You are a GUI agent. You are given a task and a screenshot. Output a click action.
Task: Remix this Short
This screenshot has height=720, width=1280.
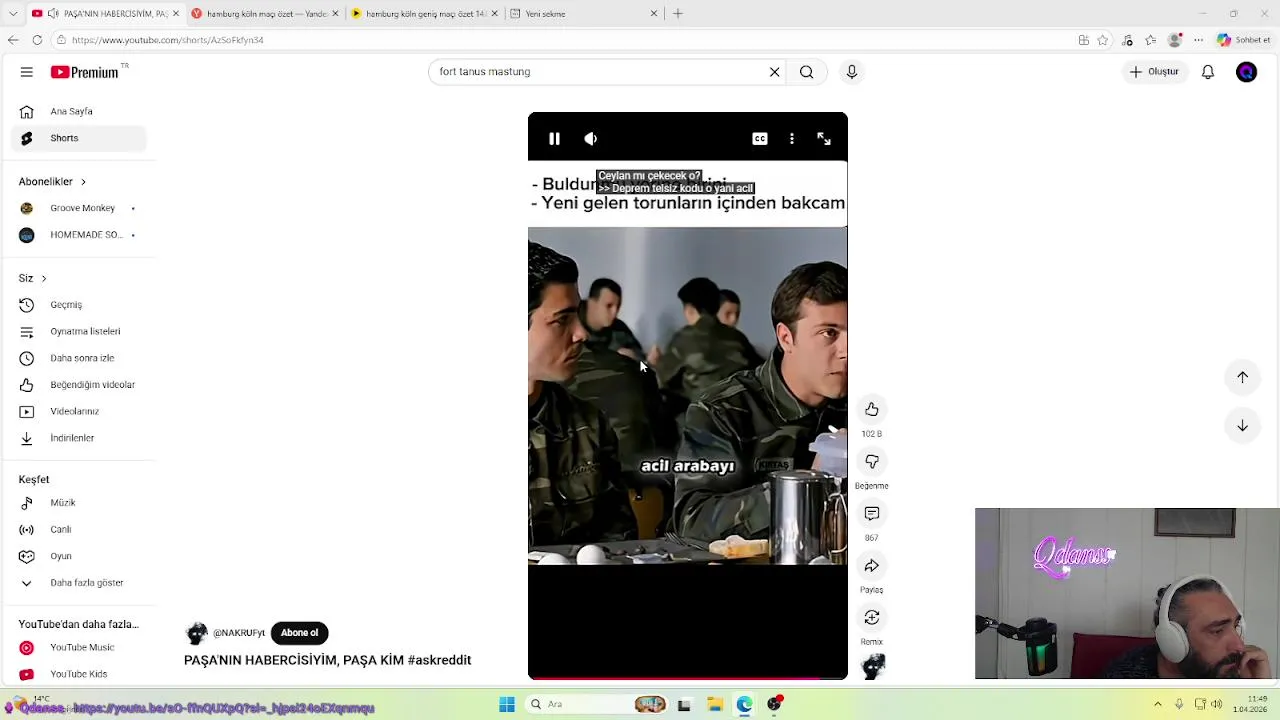coord(872,617)
